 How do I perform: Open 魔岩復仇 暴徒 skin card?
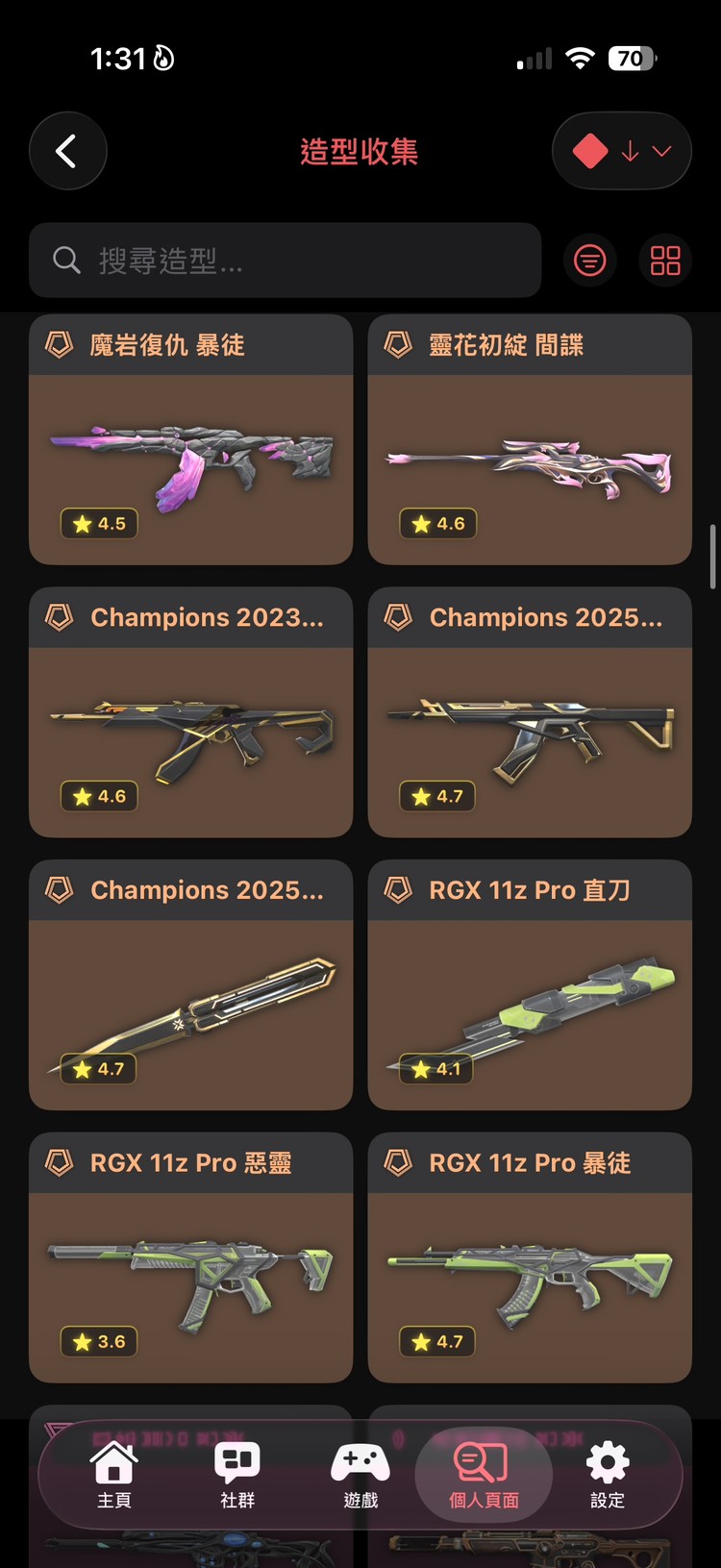tap(190, 439)
